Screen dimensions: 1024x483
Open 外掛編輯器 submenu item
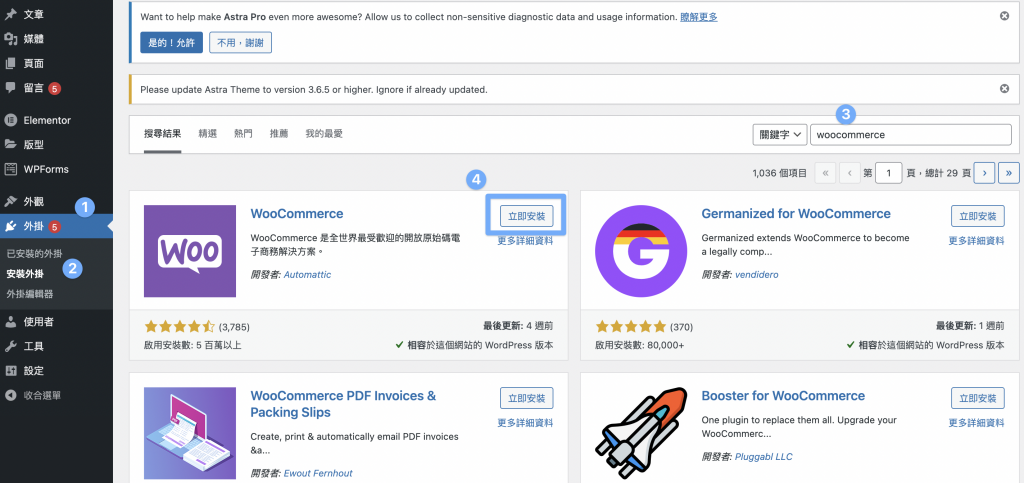30,294
